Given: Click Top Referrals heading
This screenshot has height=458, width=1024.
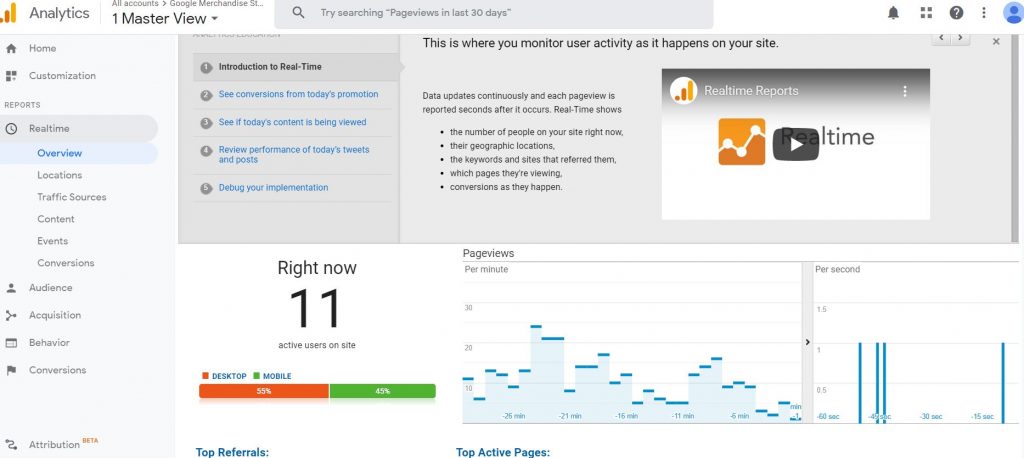Looking at the screenshot, I should coord(232,452).
